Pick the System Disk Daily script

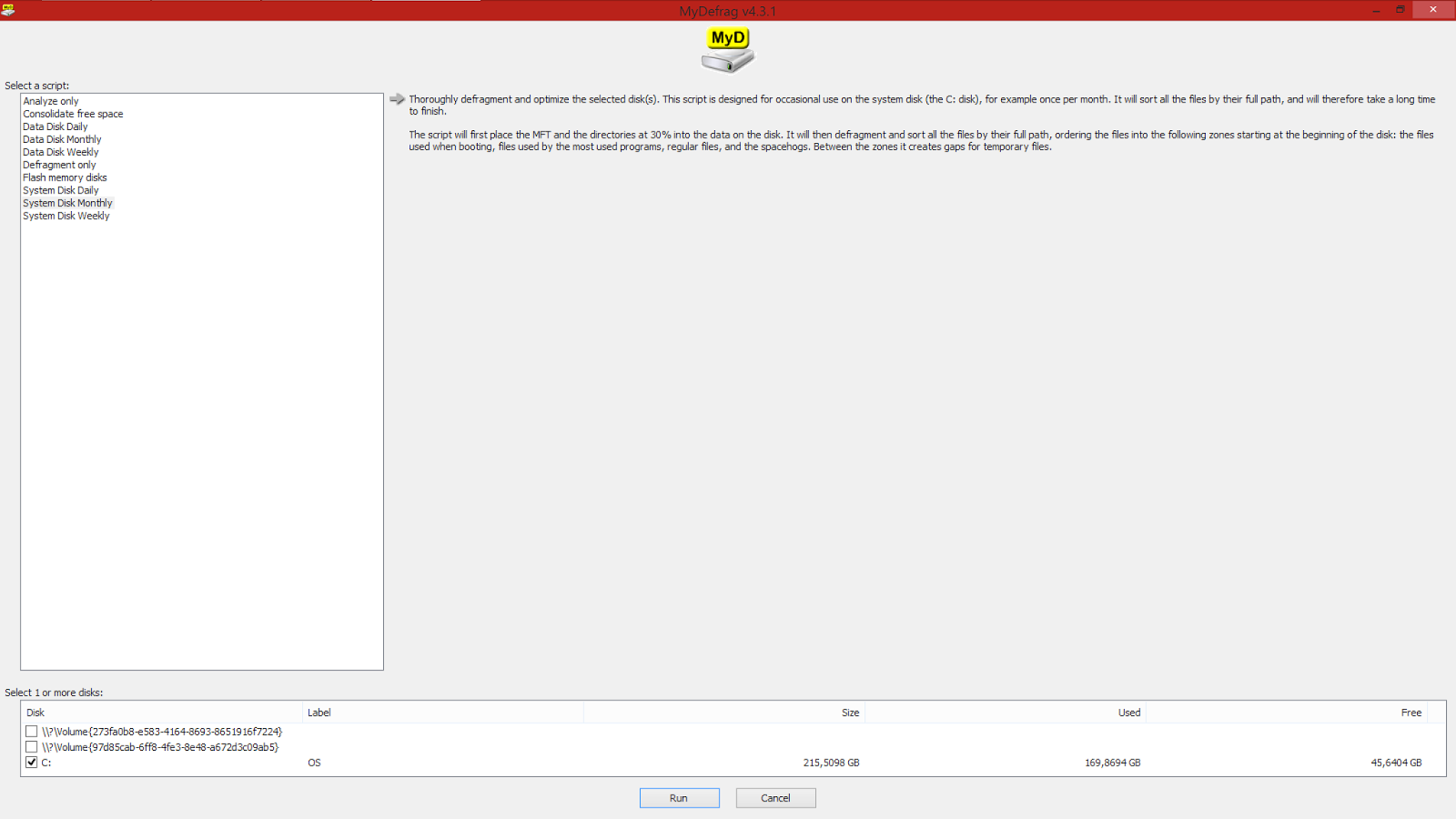click(x=61, y=190)
